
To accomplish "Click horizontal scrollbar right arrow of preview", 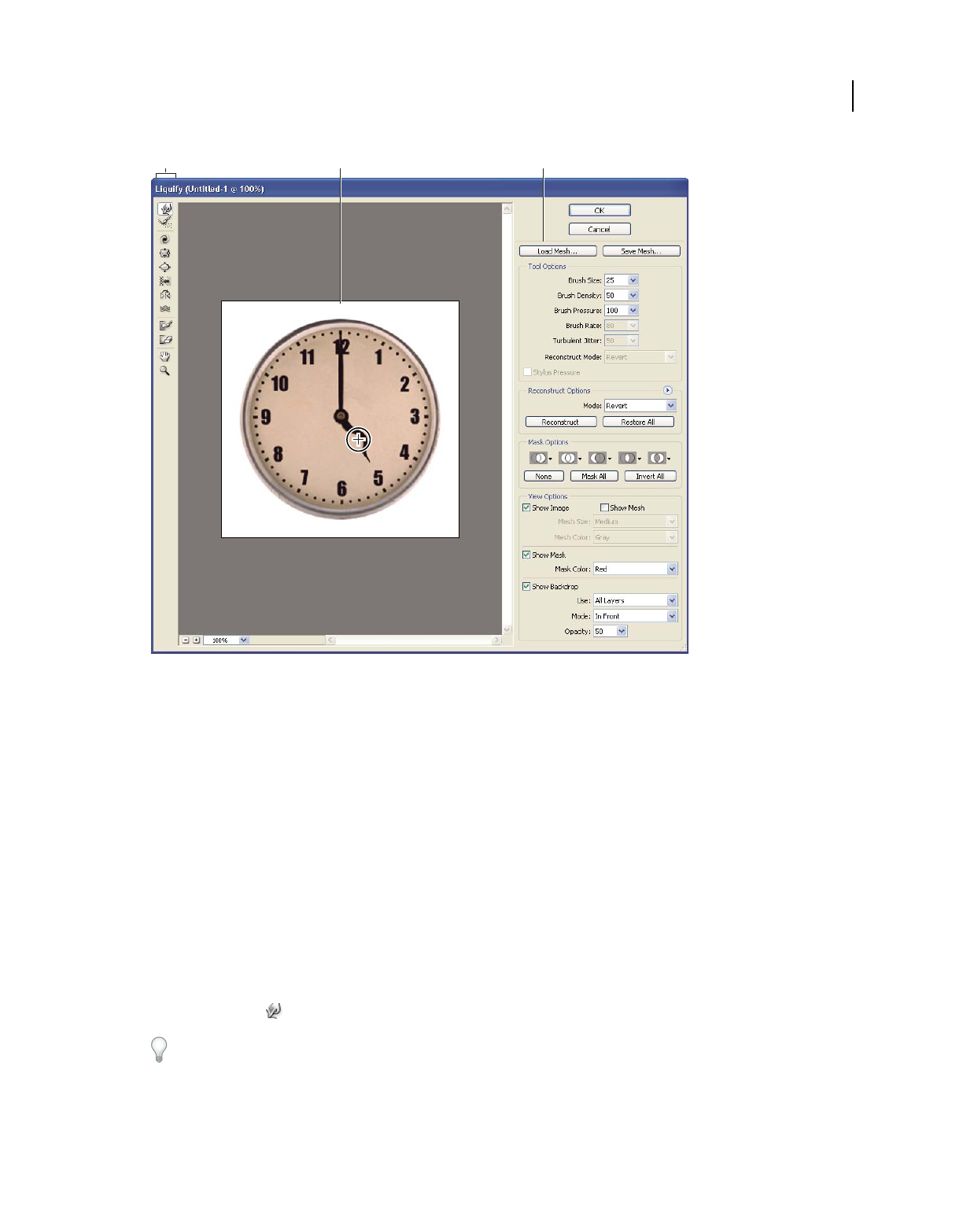I will [496, 640].
